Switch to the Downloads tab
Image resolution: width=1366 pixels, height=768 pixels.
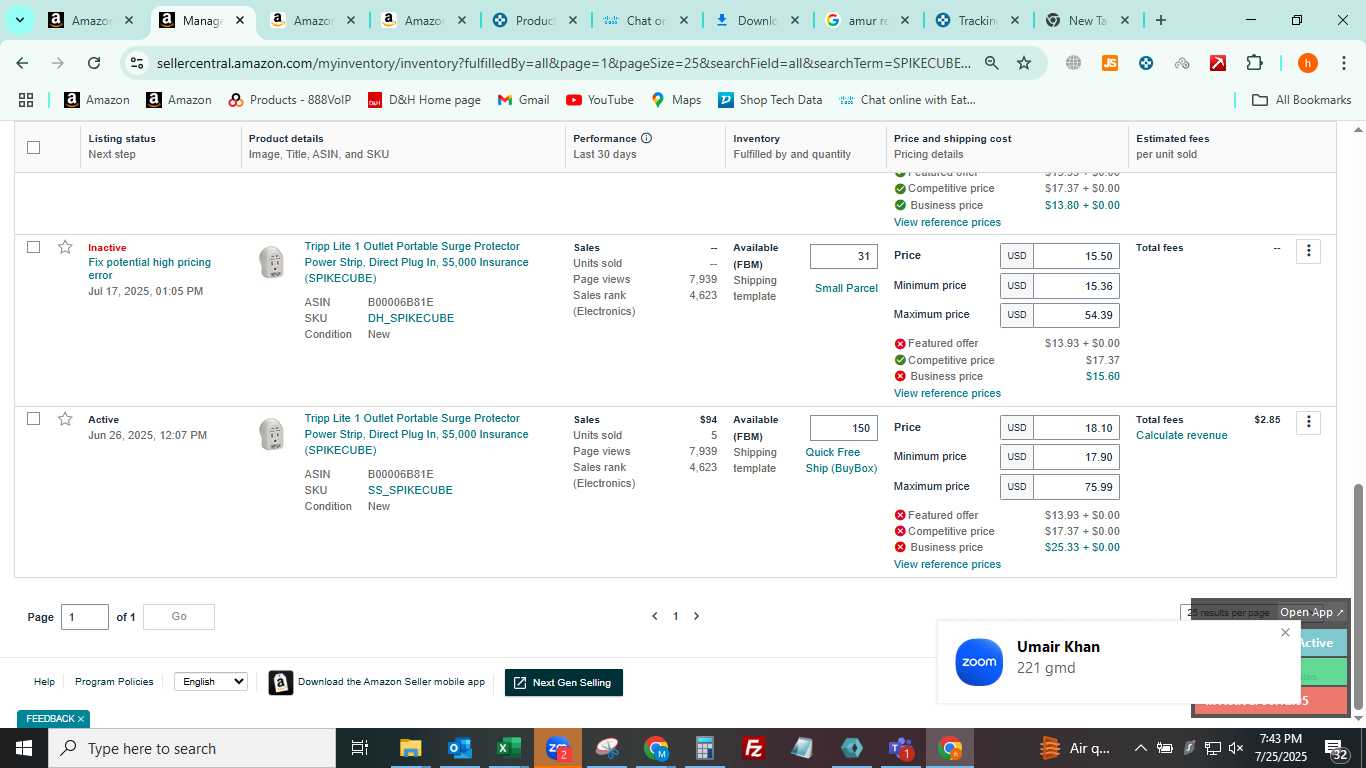coord(756,20)
